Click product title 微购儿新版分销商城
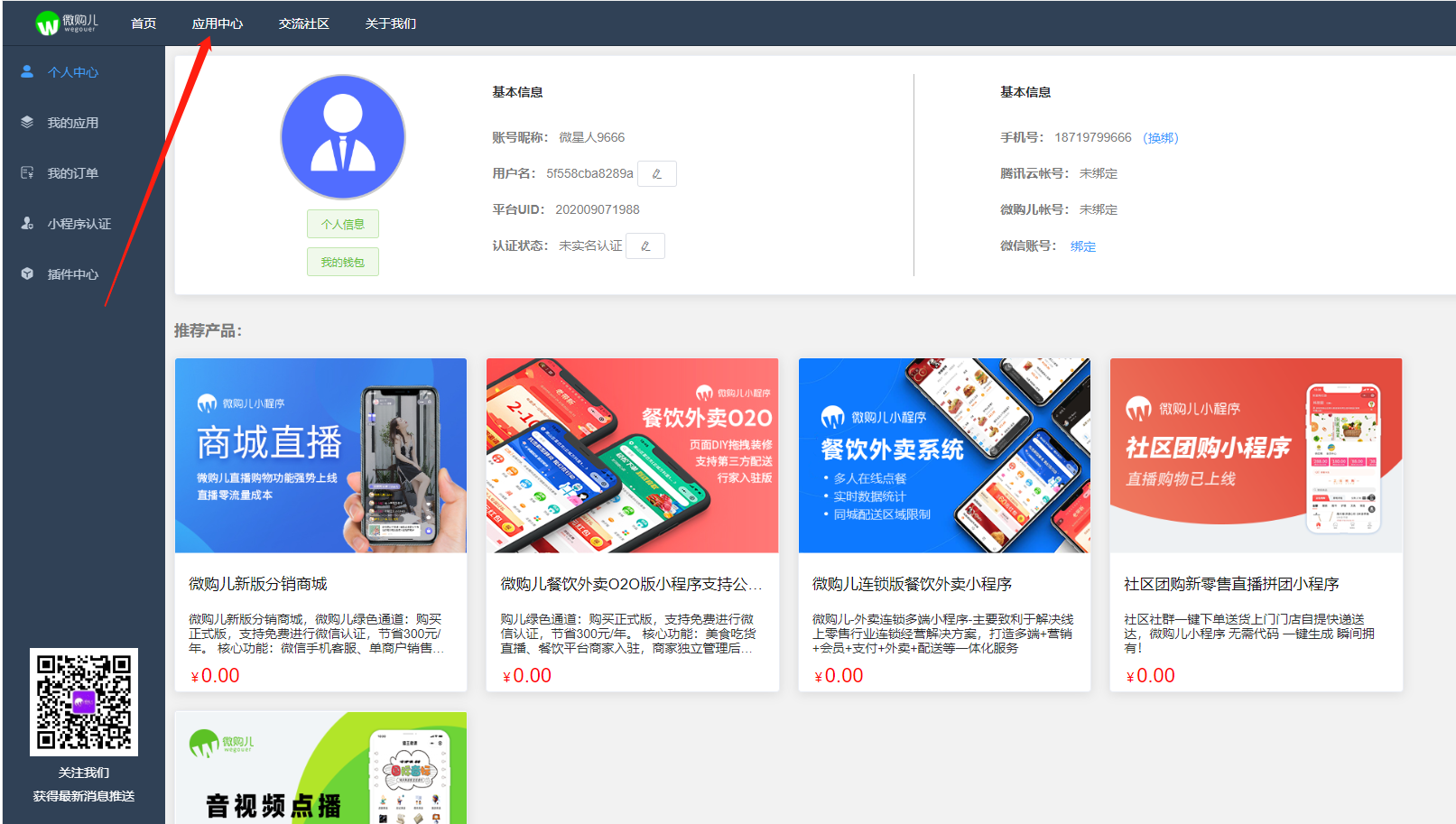 pos(258,584)
